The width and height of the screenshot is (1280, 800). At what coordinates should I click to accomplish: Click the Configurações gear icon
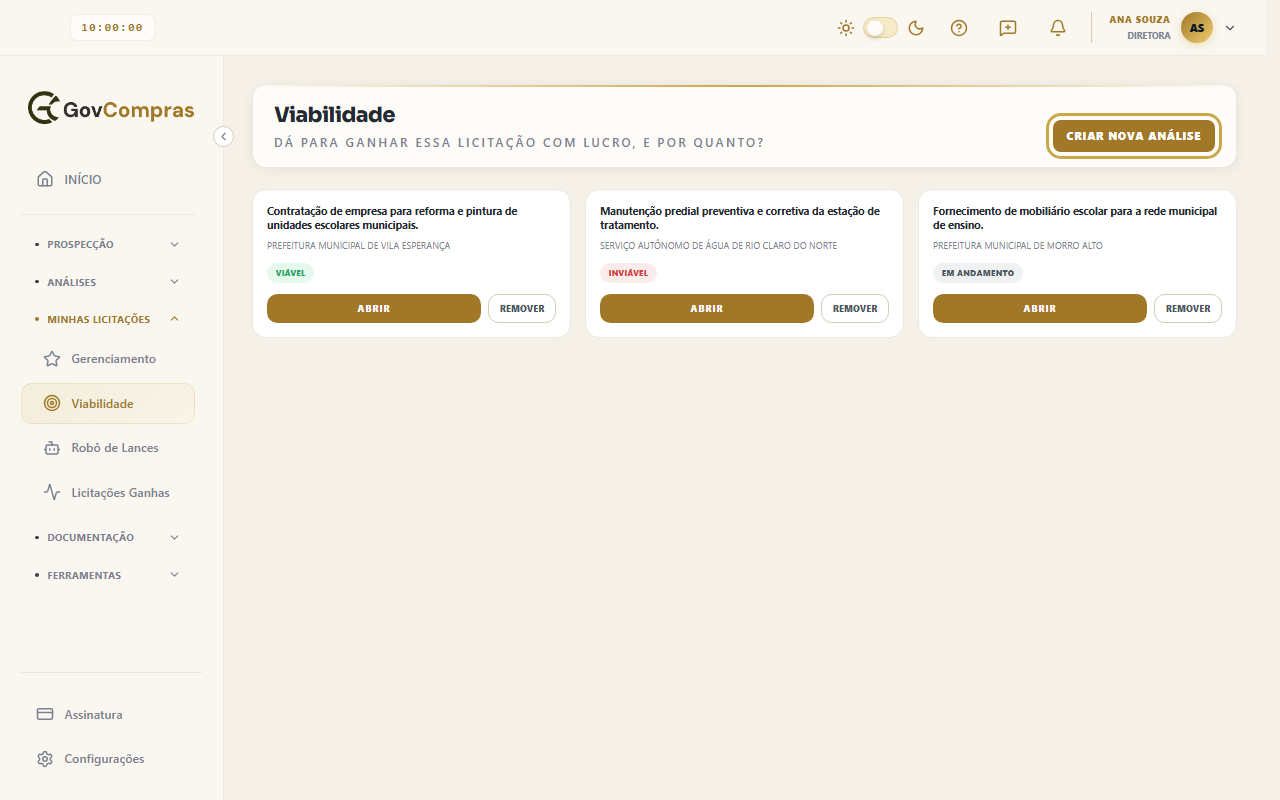(x=45, y=759)
